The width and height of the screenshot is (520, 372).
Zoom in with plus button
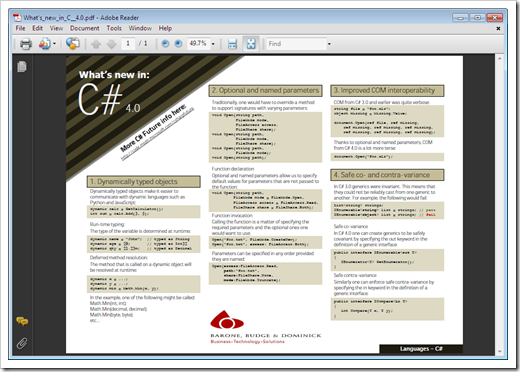coord(178,44)
